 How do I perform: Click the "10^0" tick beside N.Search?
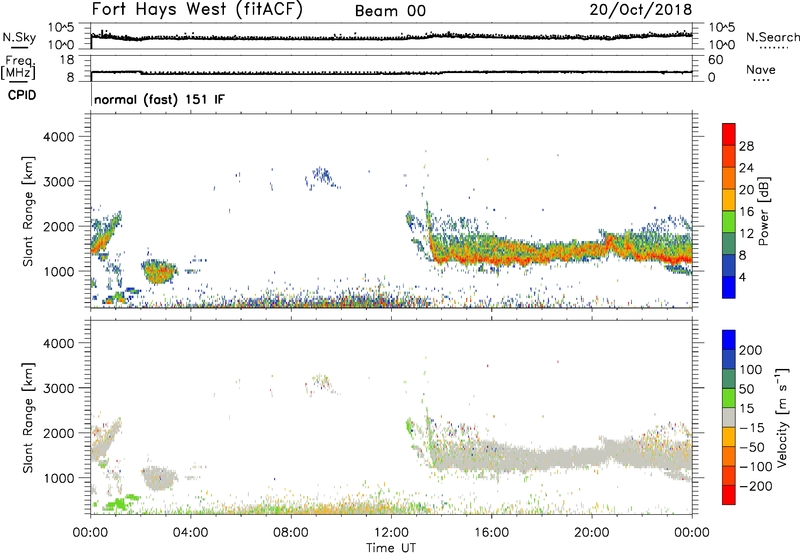(722, 45)
